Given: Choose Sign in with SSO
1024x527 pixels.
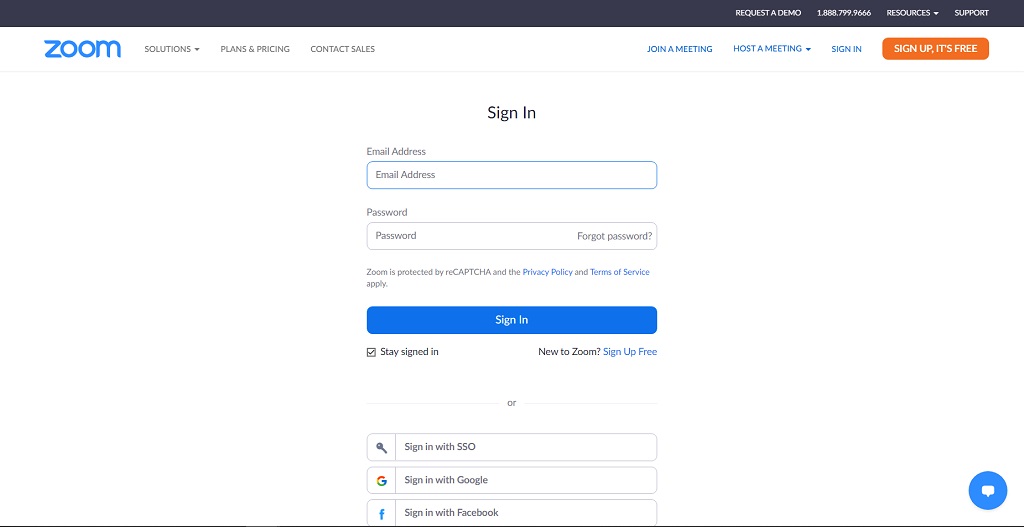Looking at the screenshot, I should [x=511, y=447].
